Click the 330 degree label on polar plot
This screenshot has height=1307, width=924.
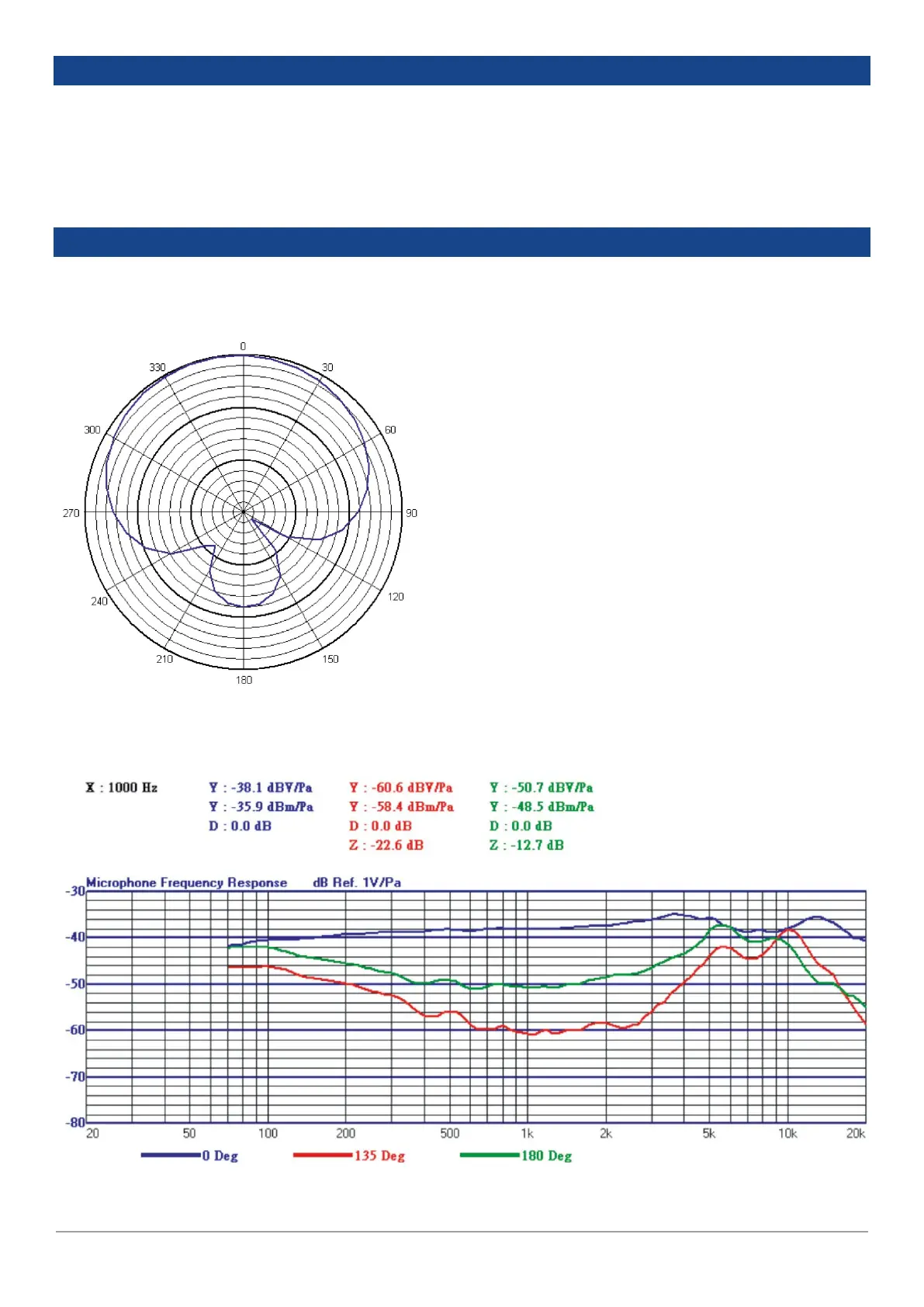click(157, 367)
